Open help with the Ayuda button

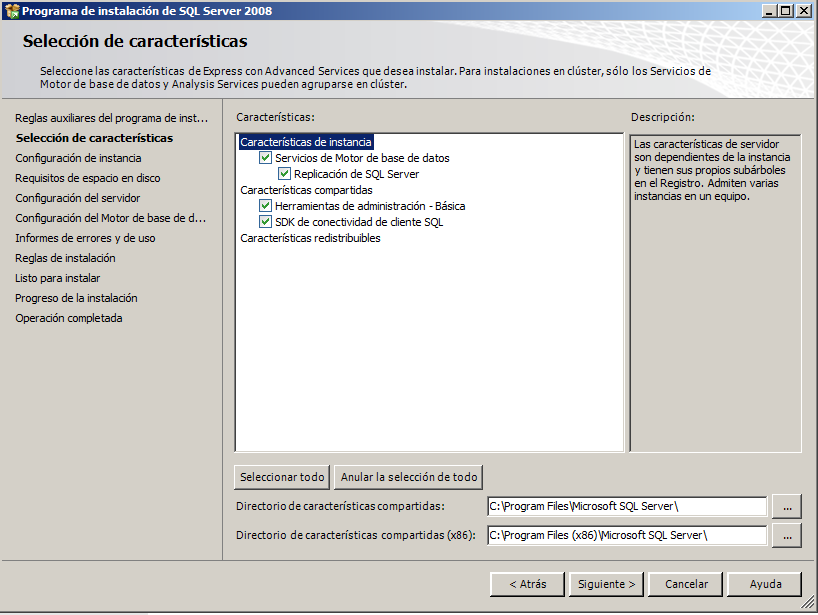765,584
